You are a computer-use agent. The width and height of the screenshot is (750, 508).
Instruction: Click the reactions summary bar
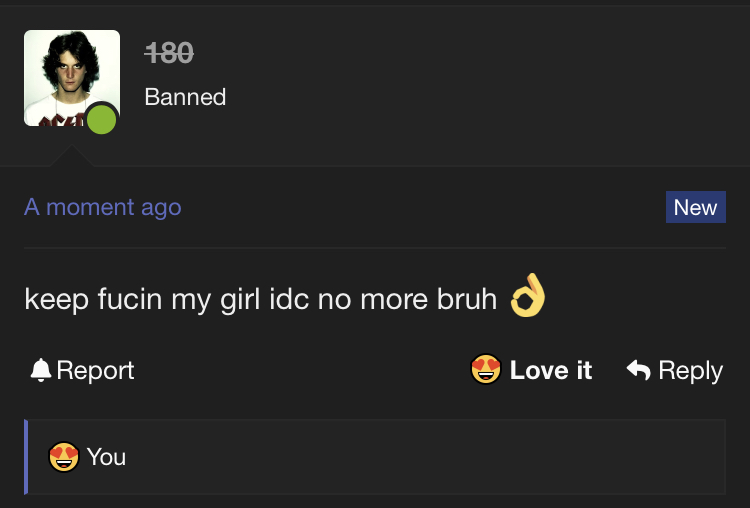coord(375,457)
